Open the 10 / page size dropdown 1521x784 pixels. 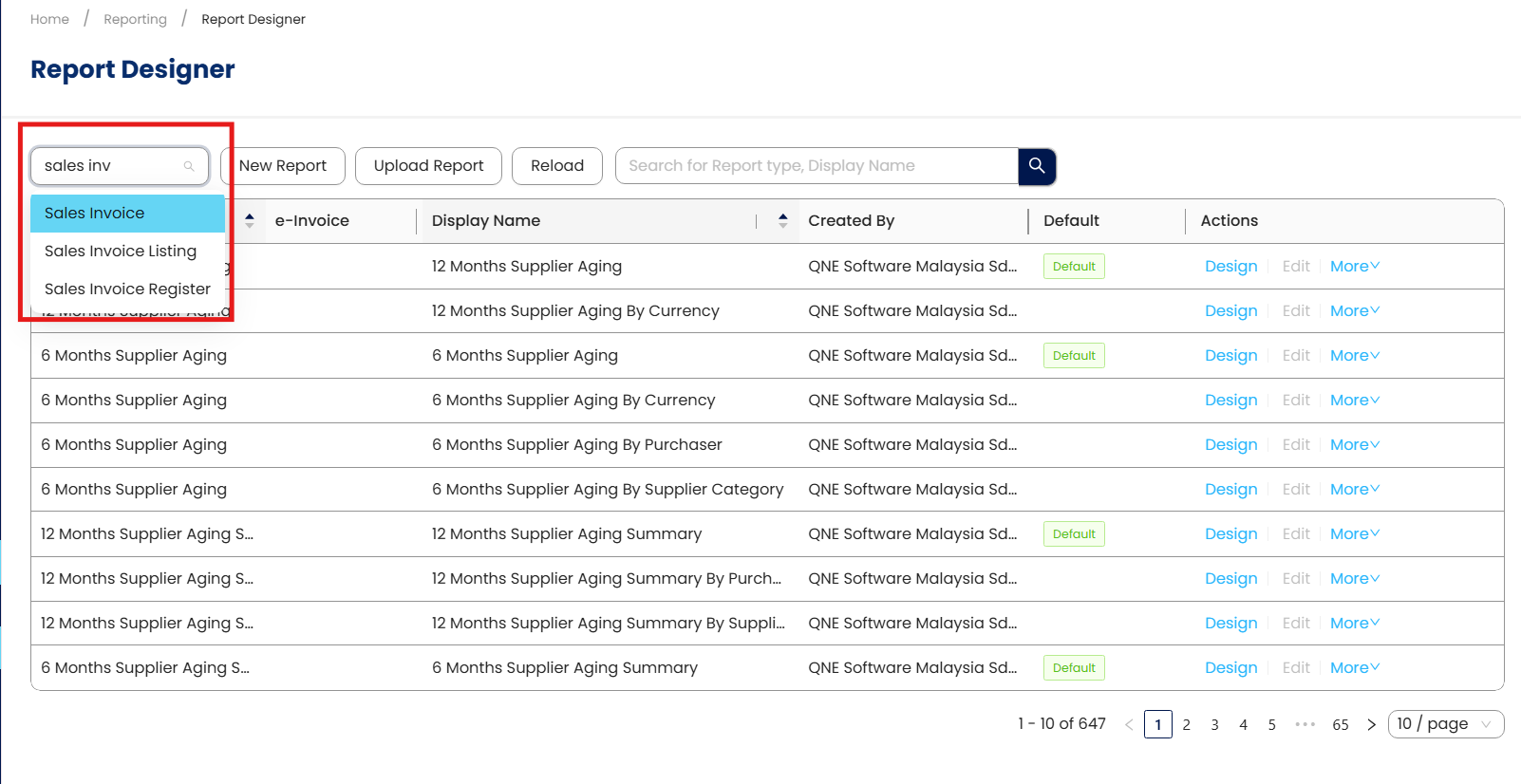[x=1445, y=724]
